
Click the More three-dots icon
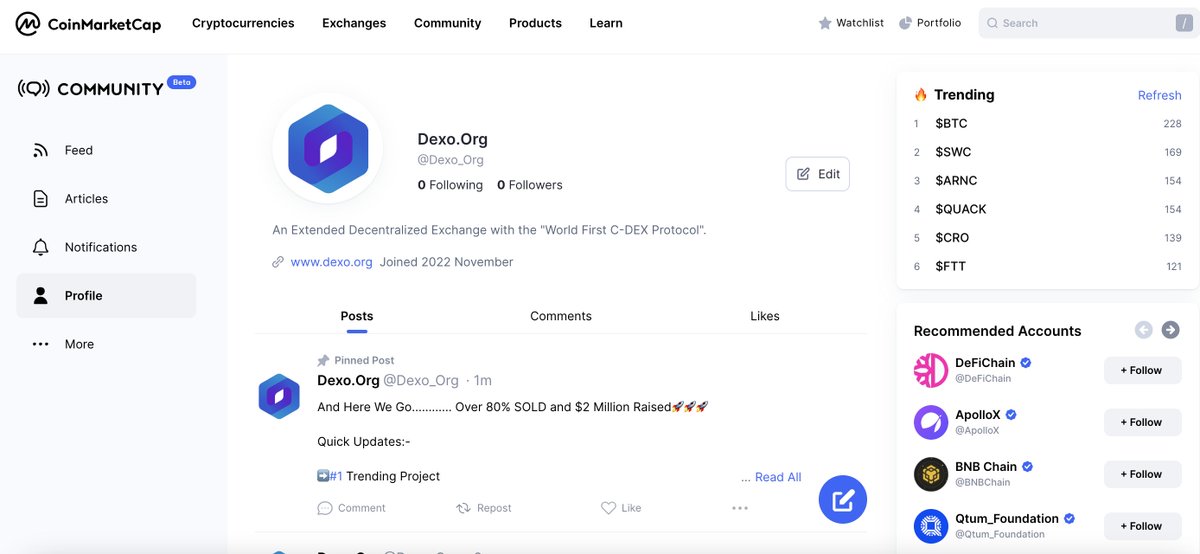click(x=41, y=344)
